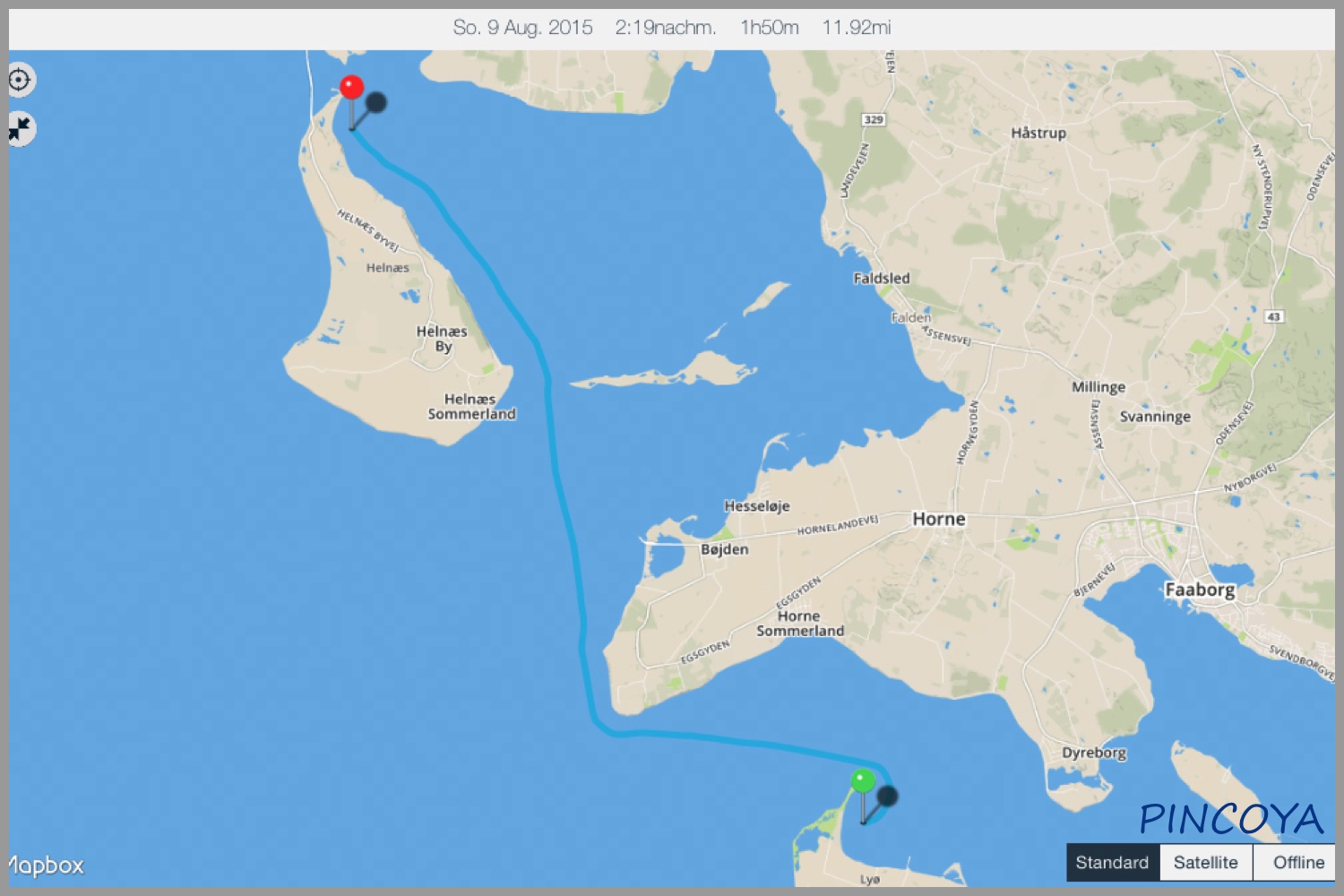Switch to the Standard map style
This screenshot has width=1344, height=896.
pyautogui.click(x=1113, y=863)
